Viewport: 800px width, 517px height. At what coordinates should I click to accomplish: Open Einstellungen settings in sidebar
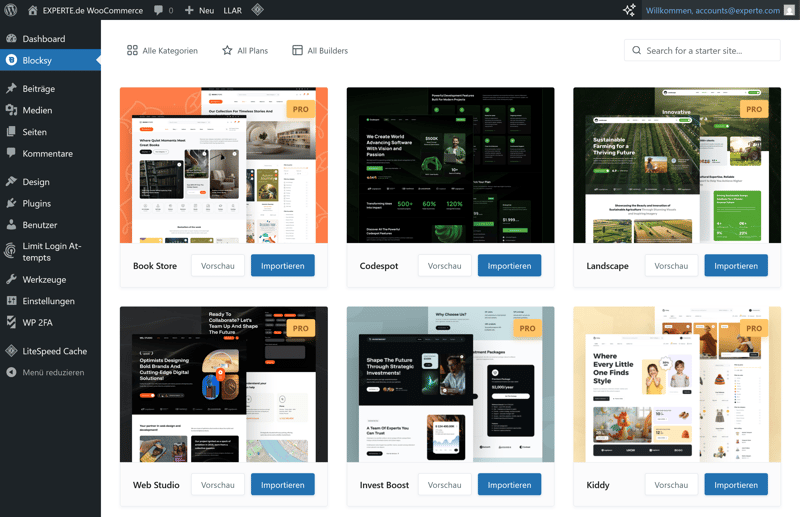(x=48, y=300)
